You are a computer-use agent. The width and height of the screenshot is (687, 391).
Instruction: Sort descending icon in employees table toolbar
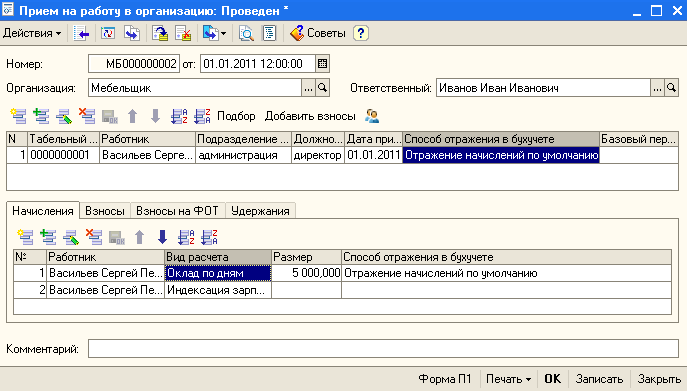(202, 116)
